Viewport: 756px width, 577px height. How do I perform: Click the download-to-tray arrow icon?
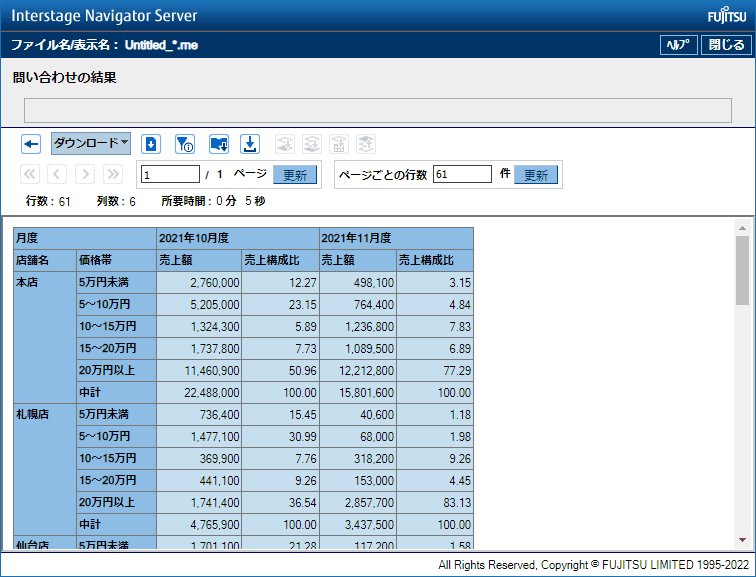click(250, 144)
